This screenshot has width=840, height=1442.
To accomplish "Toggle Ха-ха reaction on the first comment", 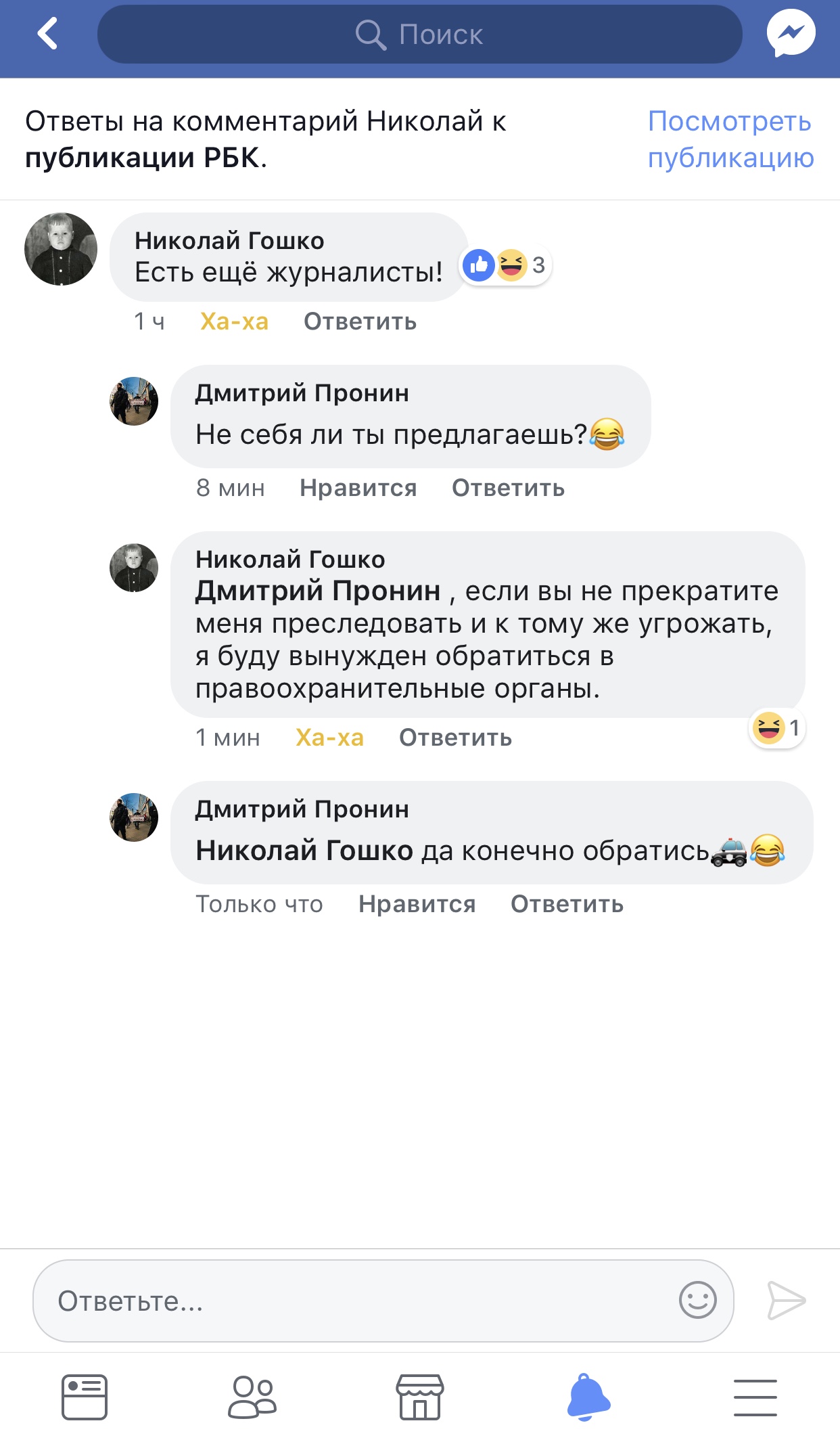I will coord(234,321).
